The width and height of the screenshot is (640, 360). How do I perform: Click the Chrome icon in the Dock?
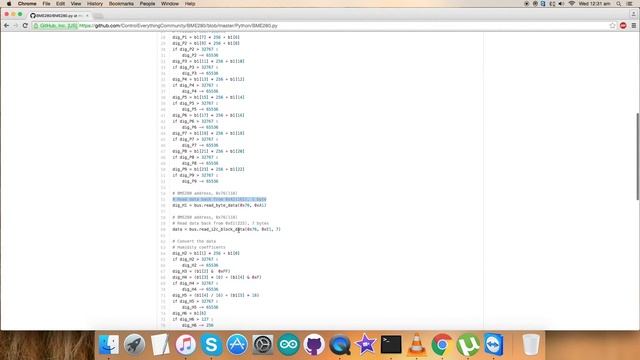pyautogui.click(x=442, y=345)
